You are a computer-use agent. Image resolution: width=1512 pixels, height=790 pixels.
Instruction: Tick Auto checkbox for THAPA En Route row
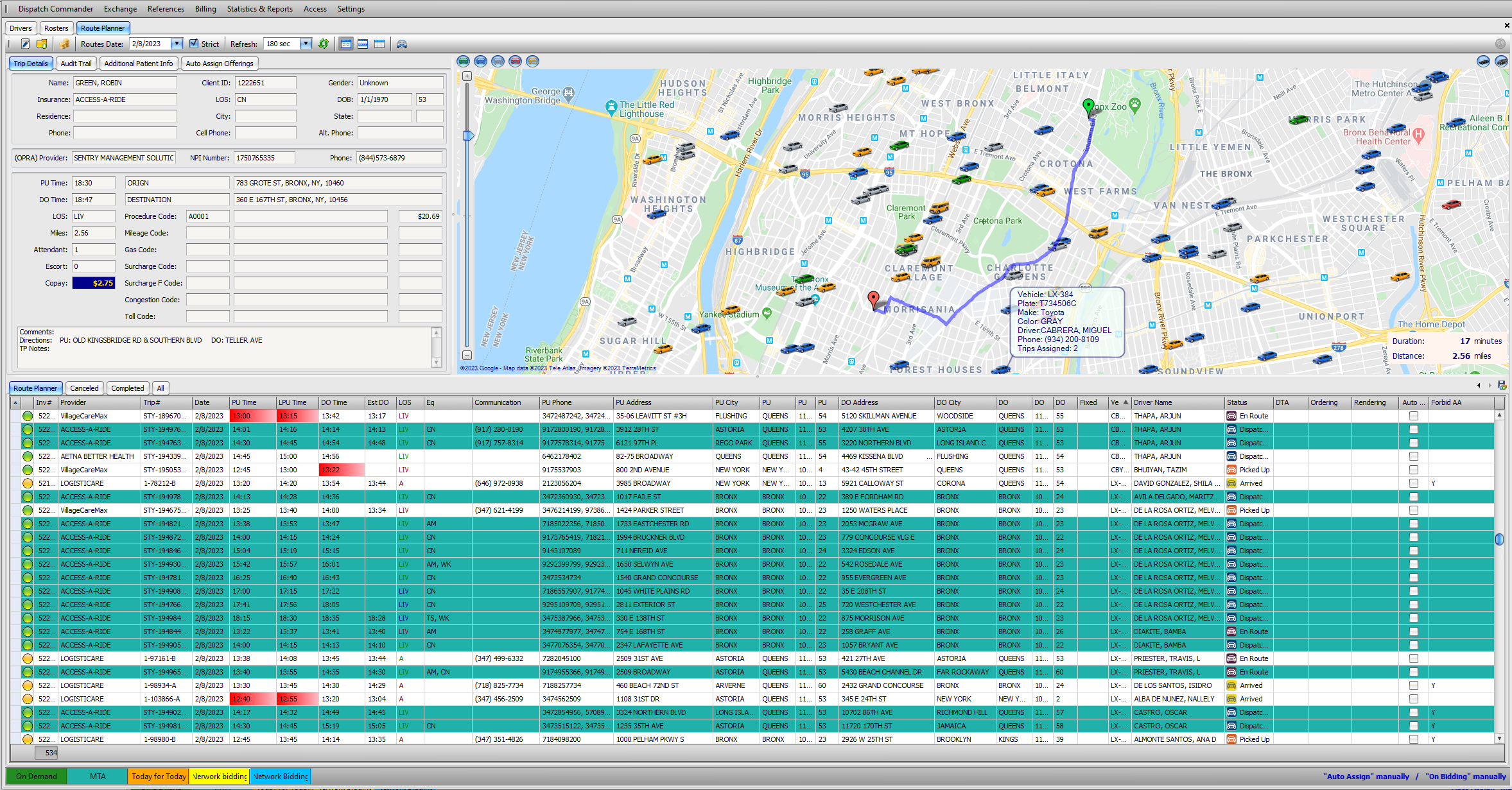1413,416
